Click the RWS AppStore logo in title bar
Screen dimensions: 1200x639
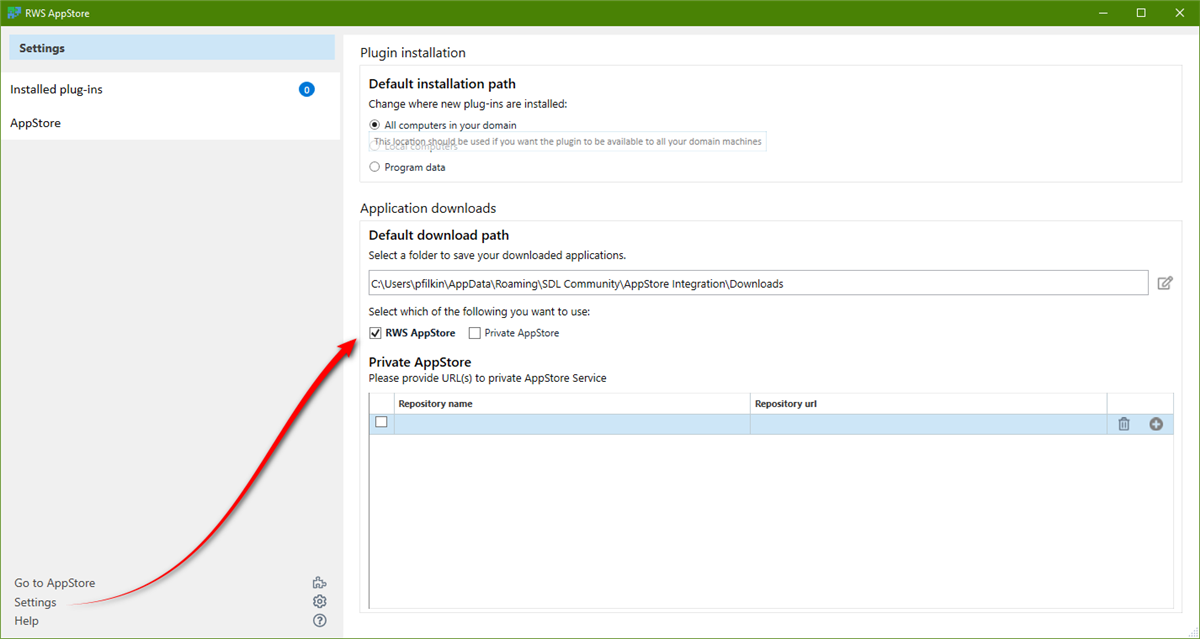coord(14,12)
